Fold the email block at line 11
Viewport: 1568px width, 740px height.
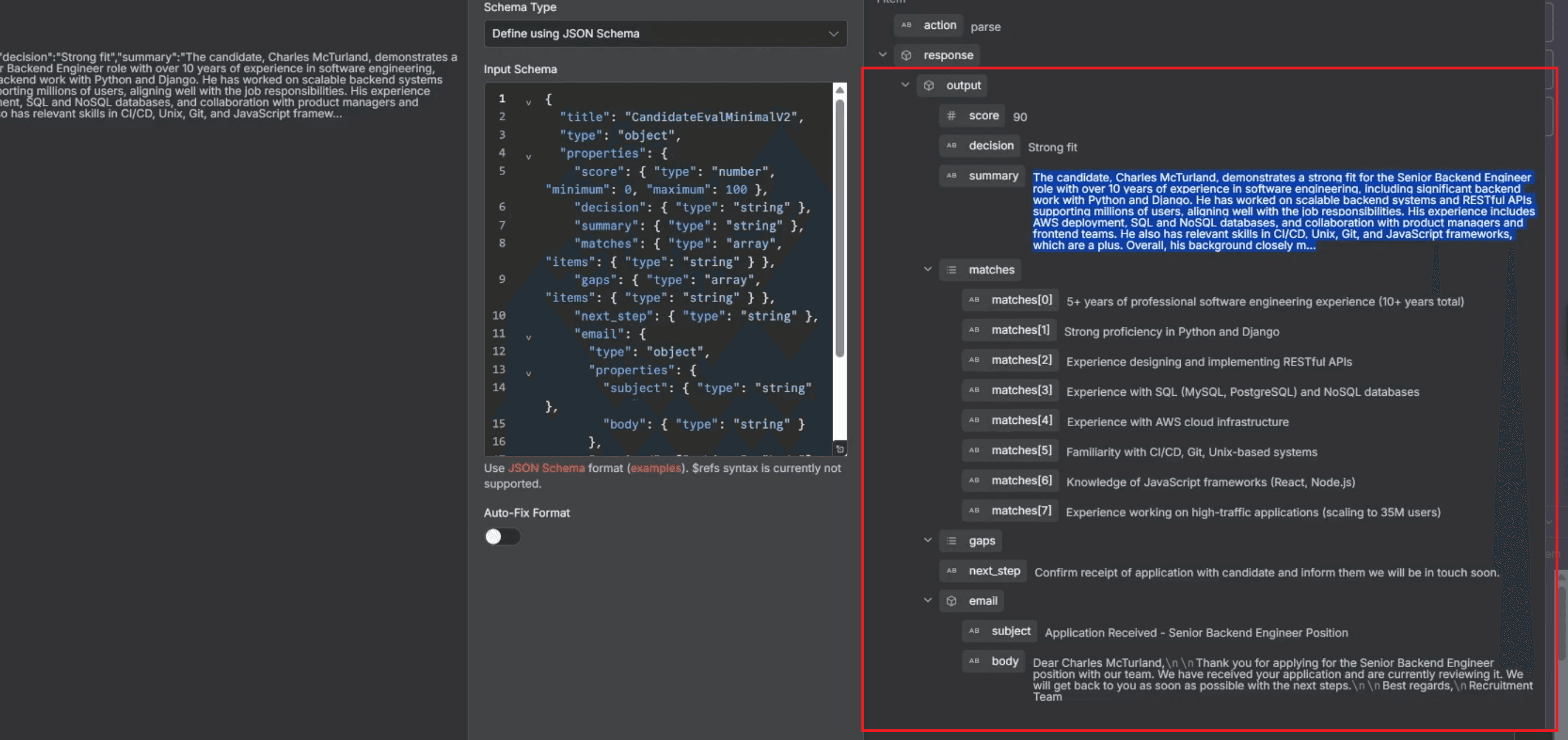(x=528, y=337)
